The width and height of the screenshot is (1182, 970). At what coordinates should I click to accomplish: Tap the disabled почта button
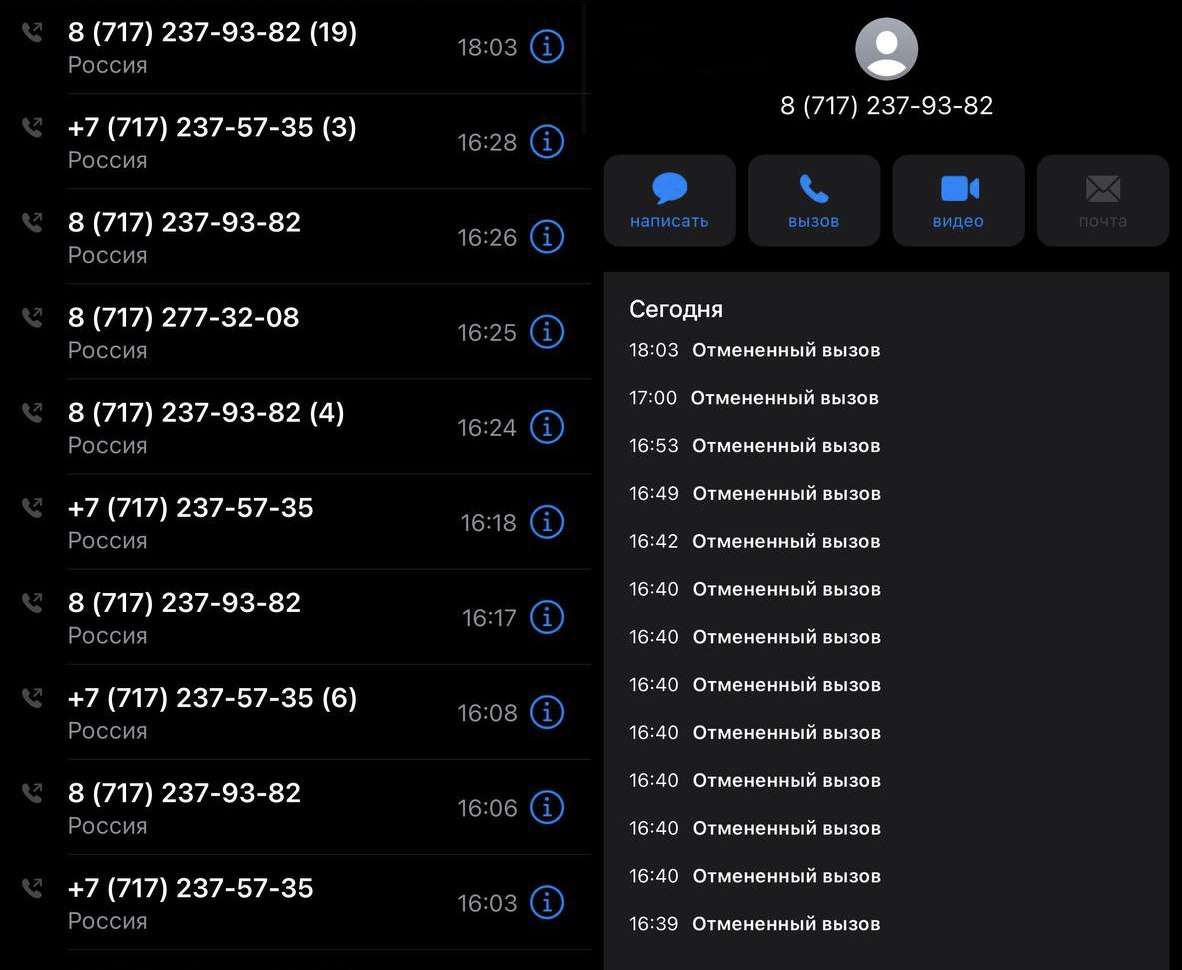(1103, 200)
